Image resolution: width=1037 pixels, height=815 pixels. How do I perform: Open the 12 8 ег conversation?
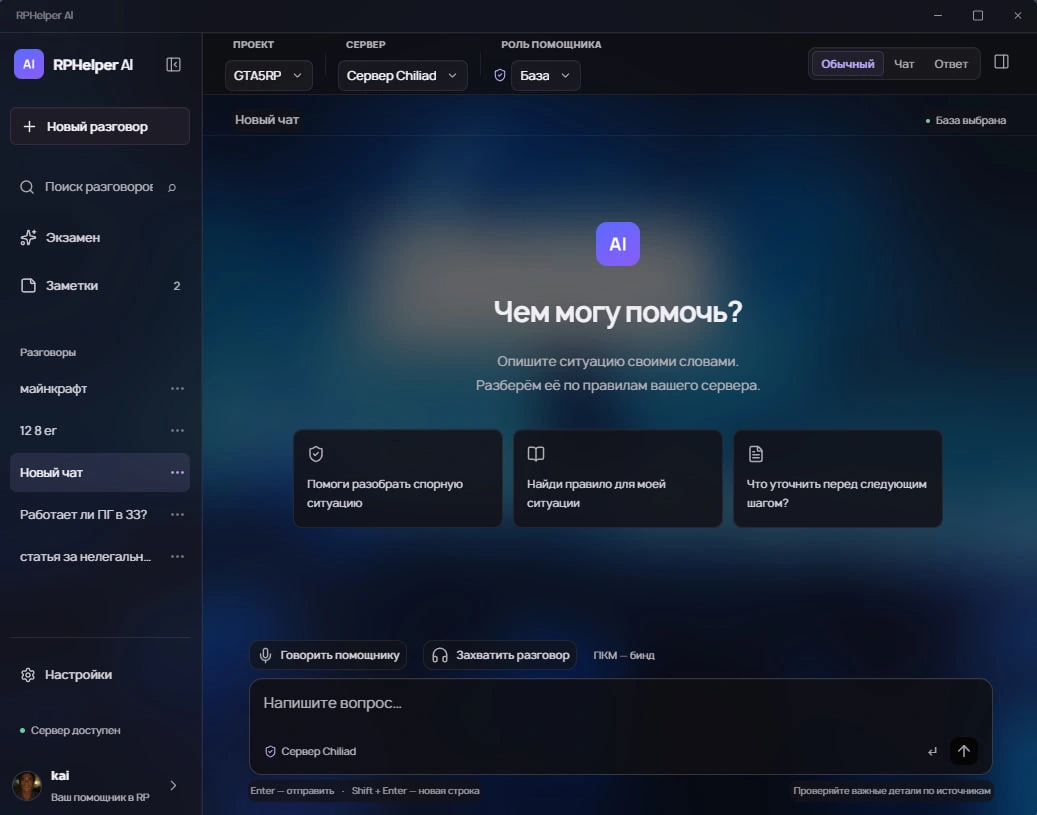[x=89, y=430]
